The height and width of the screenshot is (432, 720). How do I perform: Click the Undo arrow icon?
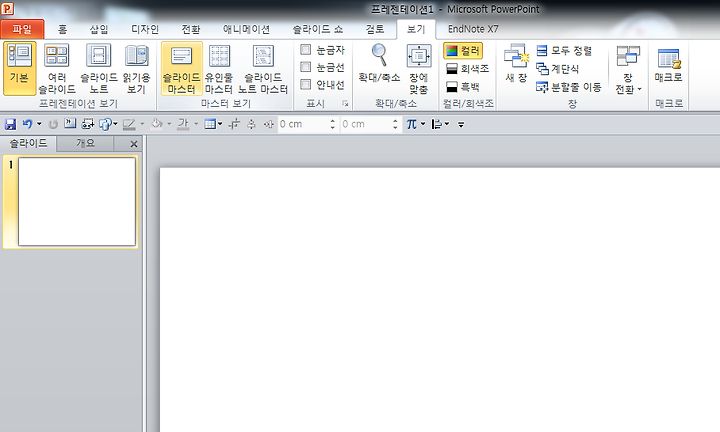[27, 124]
